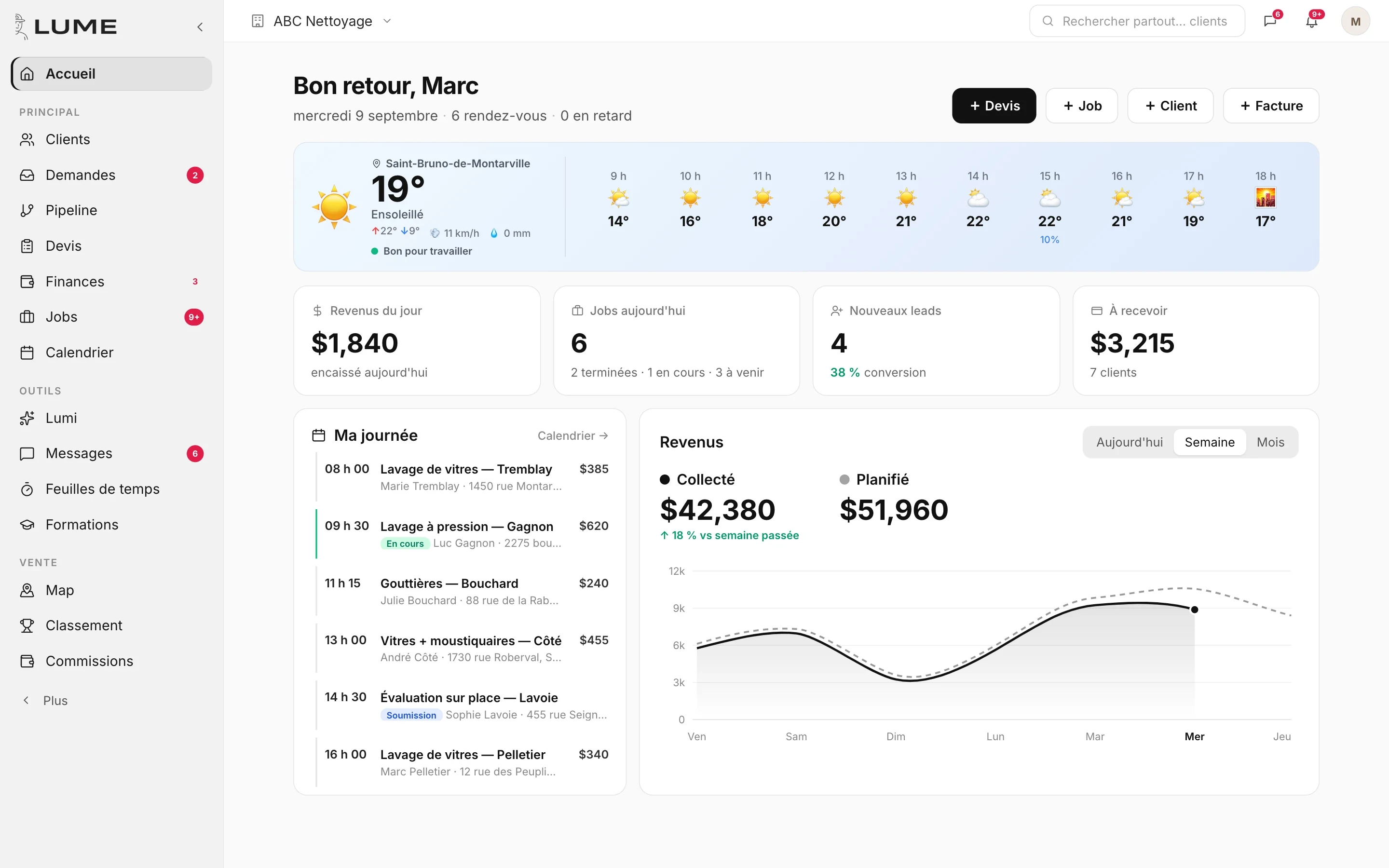Switch revenue chart to Mois
This screenshot has height=868, width=1389.
(x=1270, y=442)
